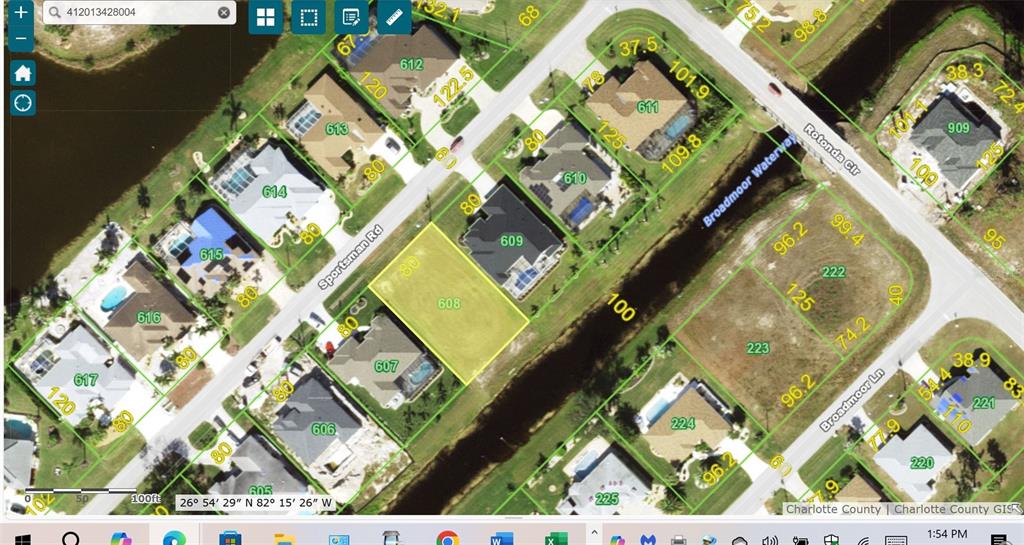
Task: Select the ruler measurement tool
Action: coord(393,18)
